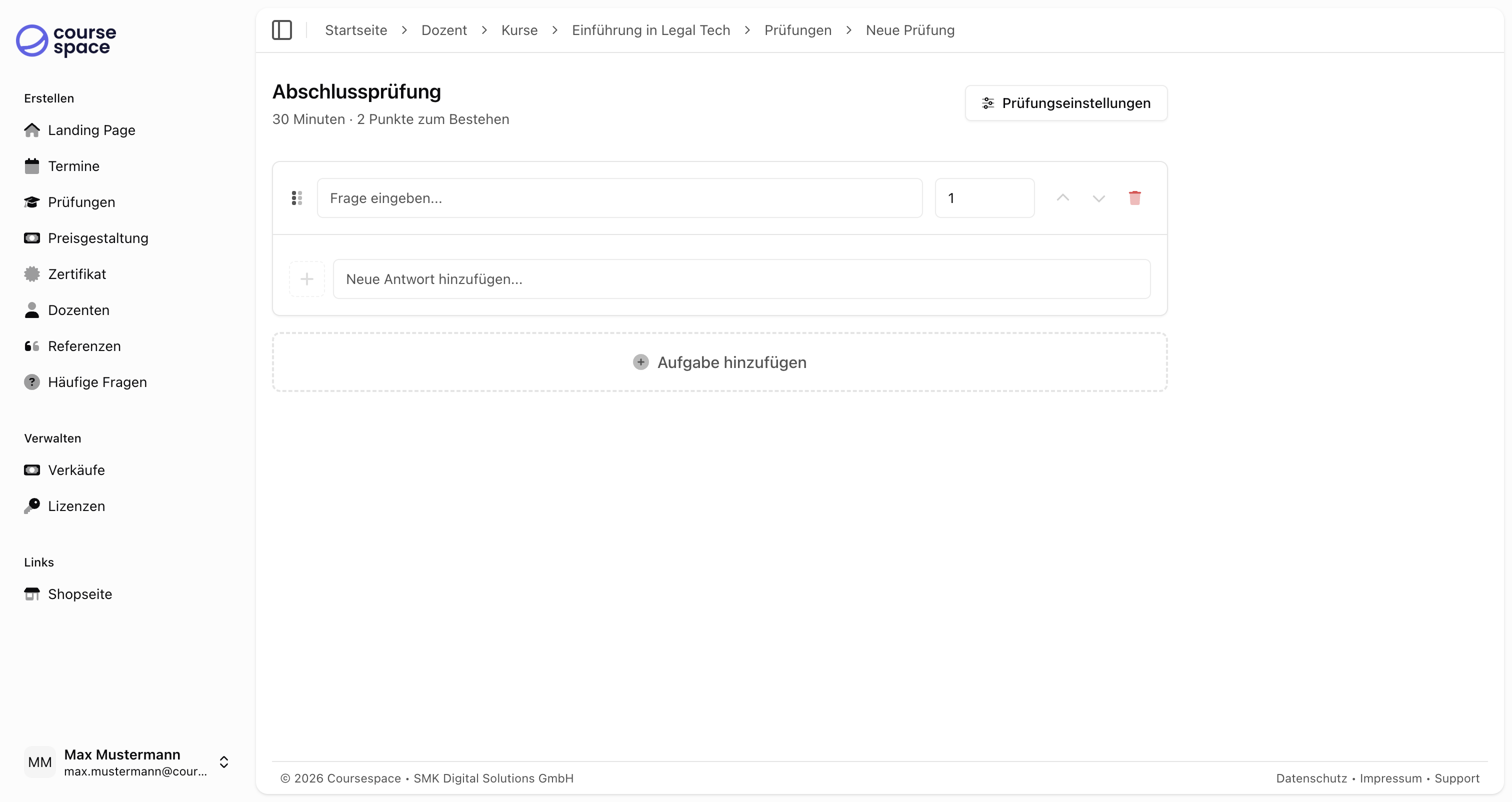Focus the Frage eingeben question field

pyautogui.click(x=619, y=198)
